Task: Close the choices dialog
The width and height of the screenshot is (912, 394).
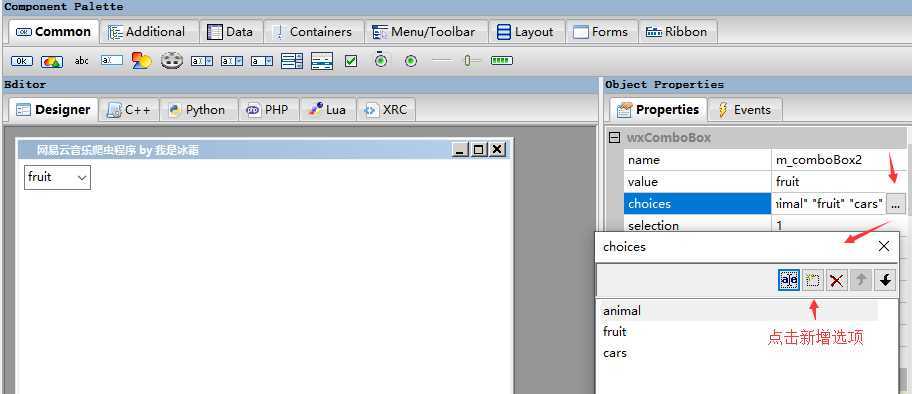Action: (x=884, y=247)
